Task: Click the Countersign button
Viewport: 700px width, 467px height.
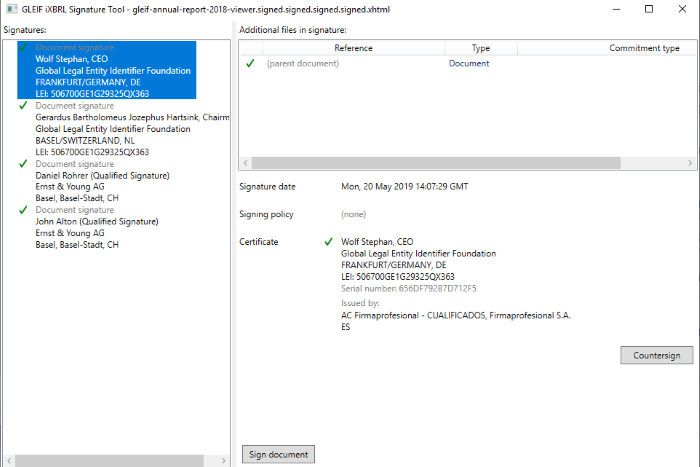Action: tap(657, 355)
